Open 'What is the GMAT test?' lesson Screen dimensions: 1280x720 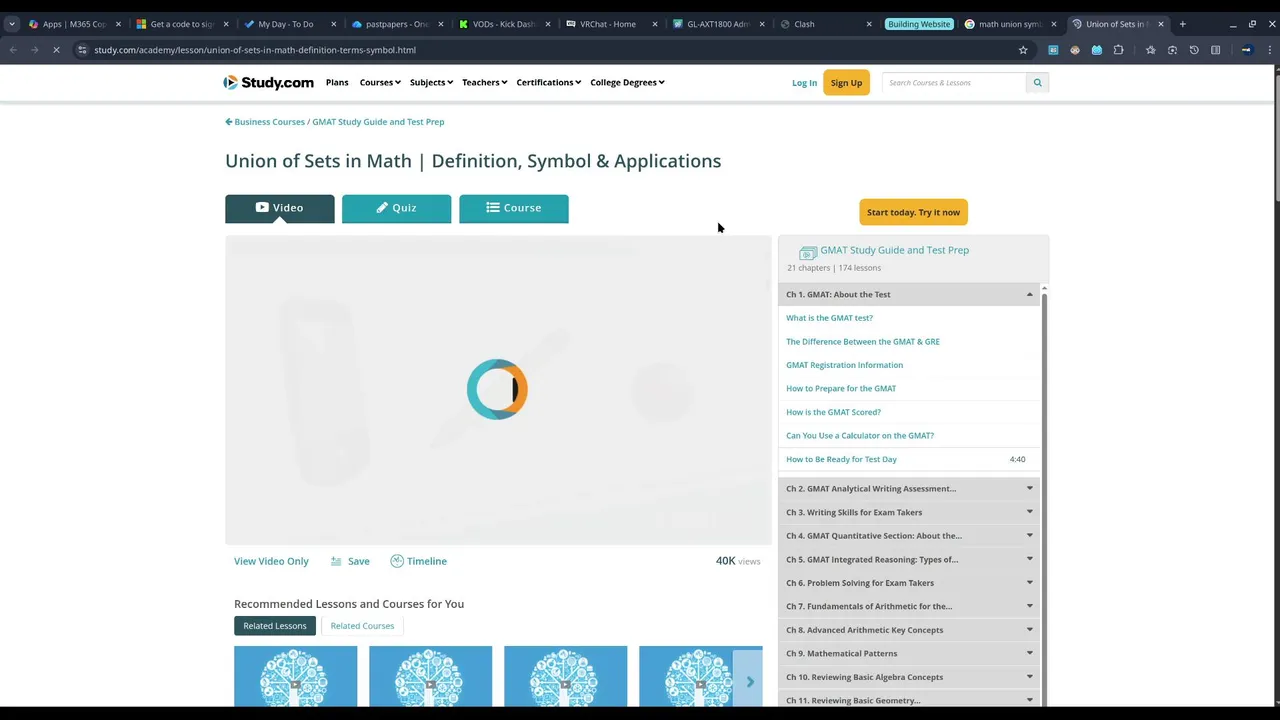pyautogui.click(x=829, y=318)
